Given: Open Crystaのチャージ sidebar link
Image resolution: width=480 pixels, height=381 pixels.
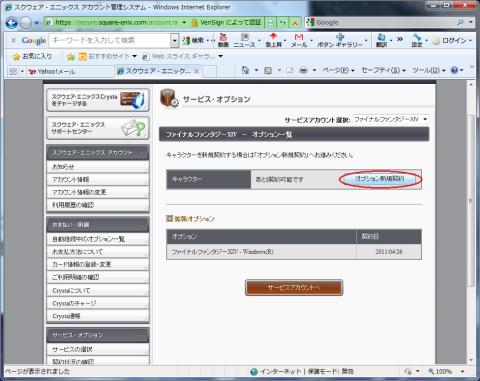Looking at the screenshot, I should 98,303.
